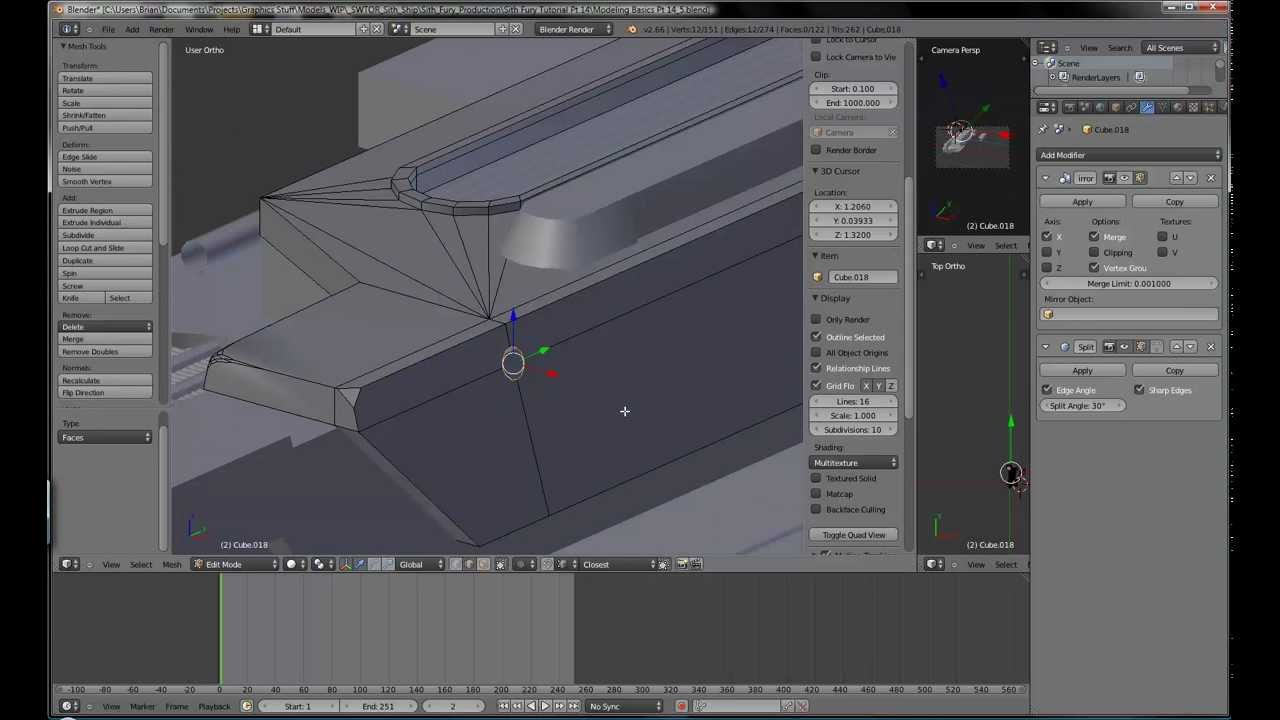Toggle Mirror modifier render visibility icon
Image resolution: width=1280 pixels, height=720 pixels.
tap(1109, 178)
